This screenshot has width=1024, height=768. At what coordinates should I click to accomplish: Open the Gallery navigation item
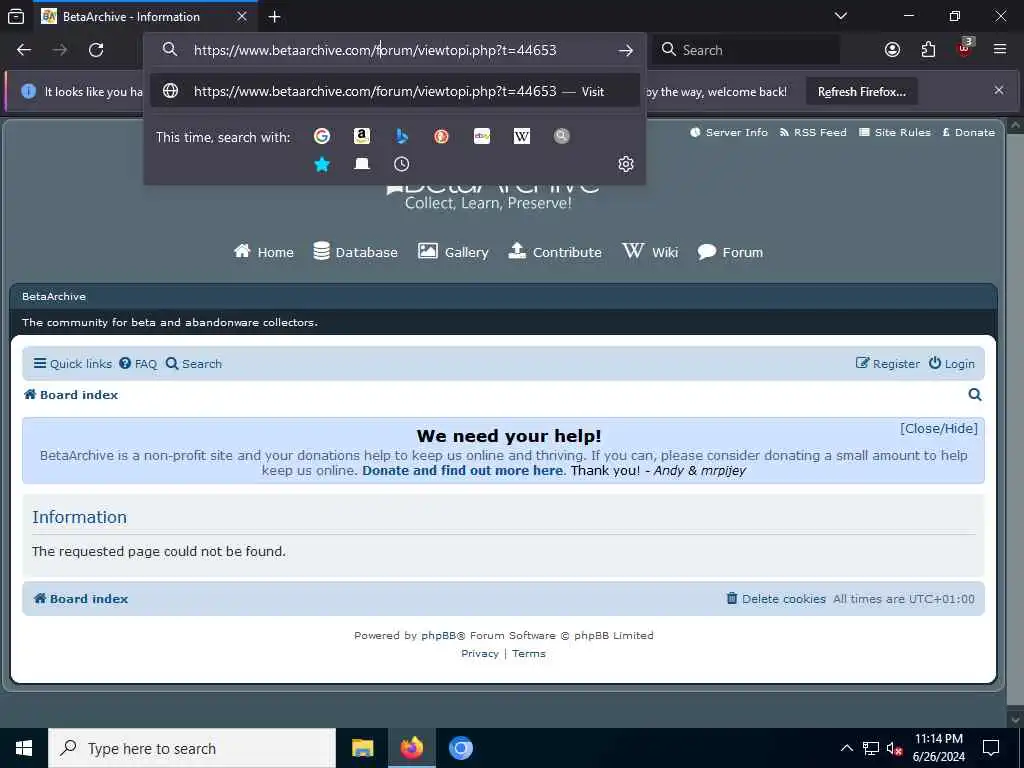(x=453, y=252)
